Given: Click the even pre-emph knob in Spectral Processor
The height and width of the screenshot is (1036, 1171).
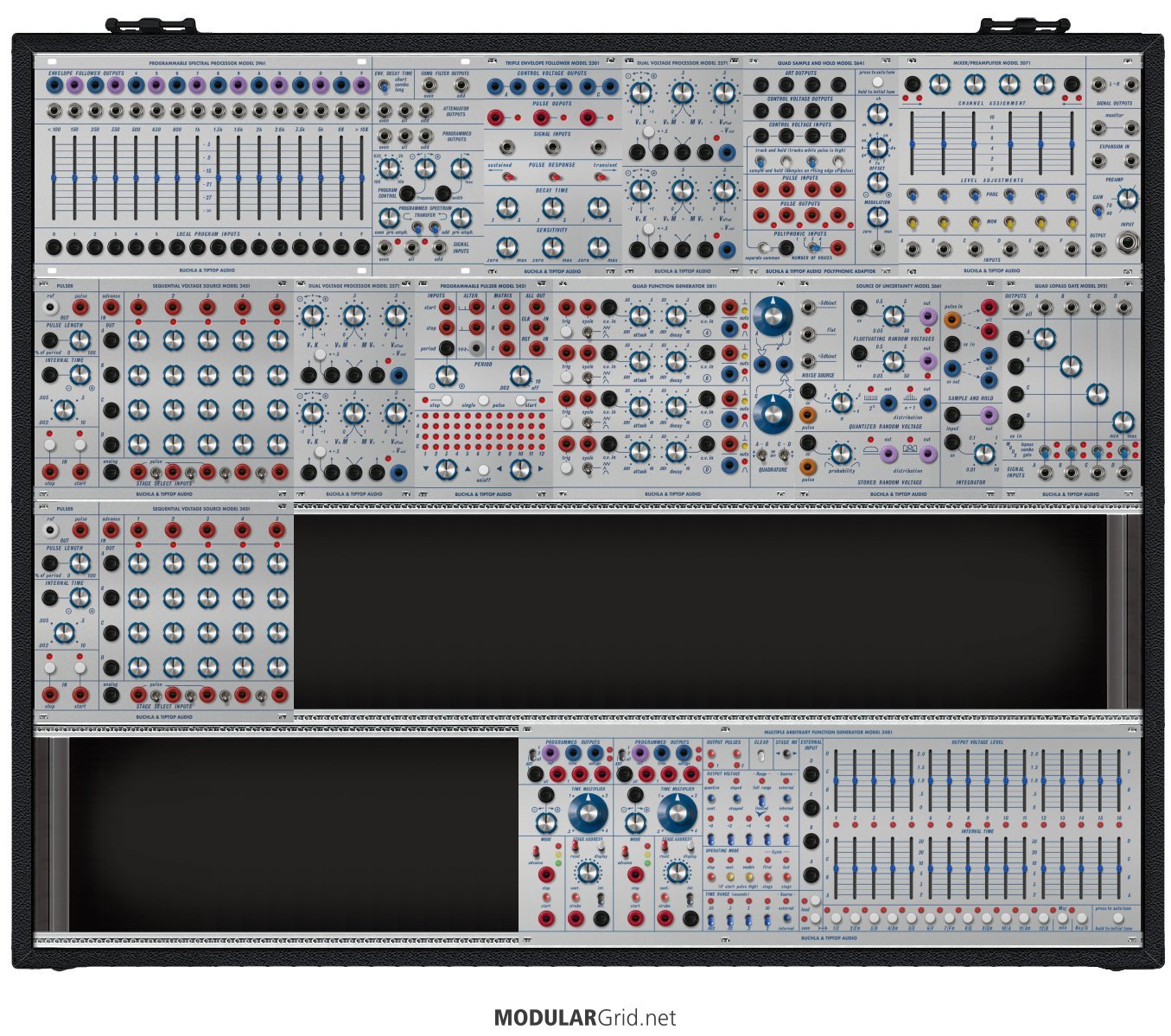Looking at the screenshot, I should coord(389,217).
